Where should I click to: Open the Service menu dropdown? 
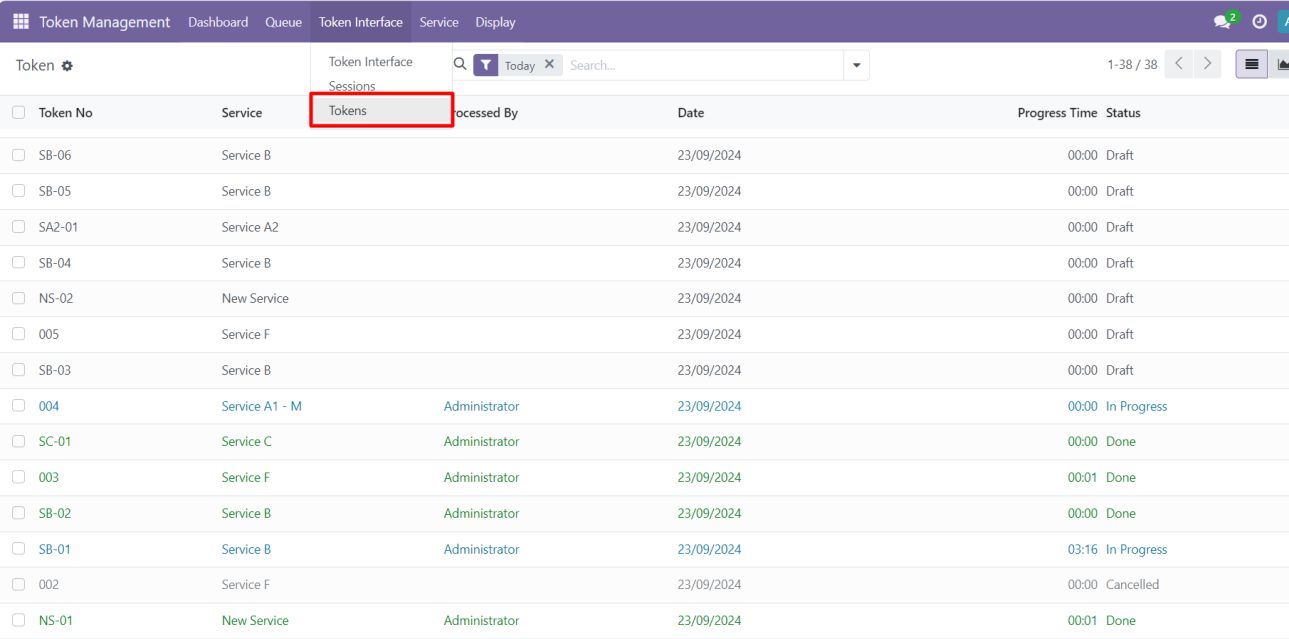pyautogui.click(x=439, y=22)
